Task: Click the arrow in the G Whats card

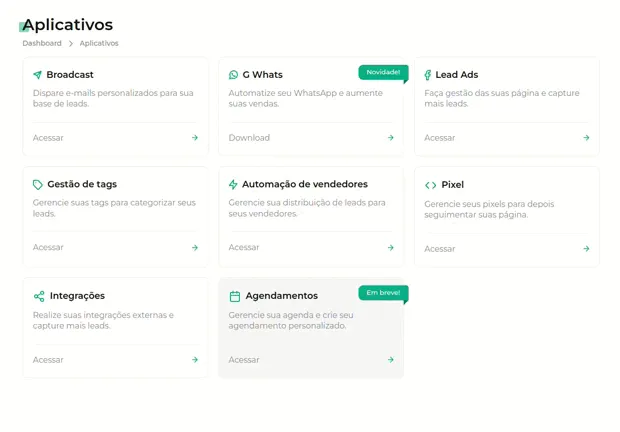Action: (x=391, y=138)
